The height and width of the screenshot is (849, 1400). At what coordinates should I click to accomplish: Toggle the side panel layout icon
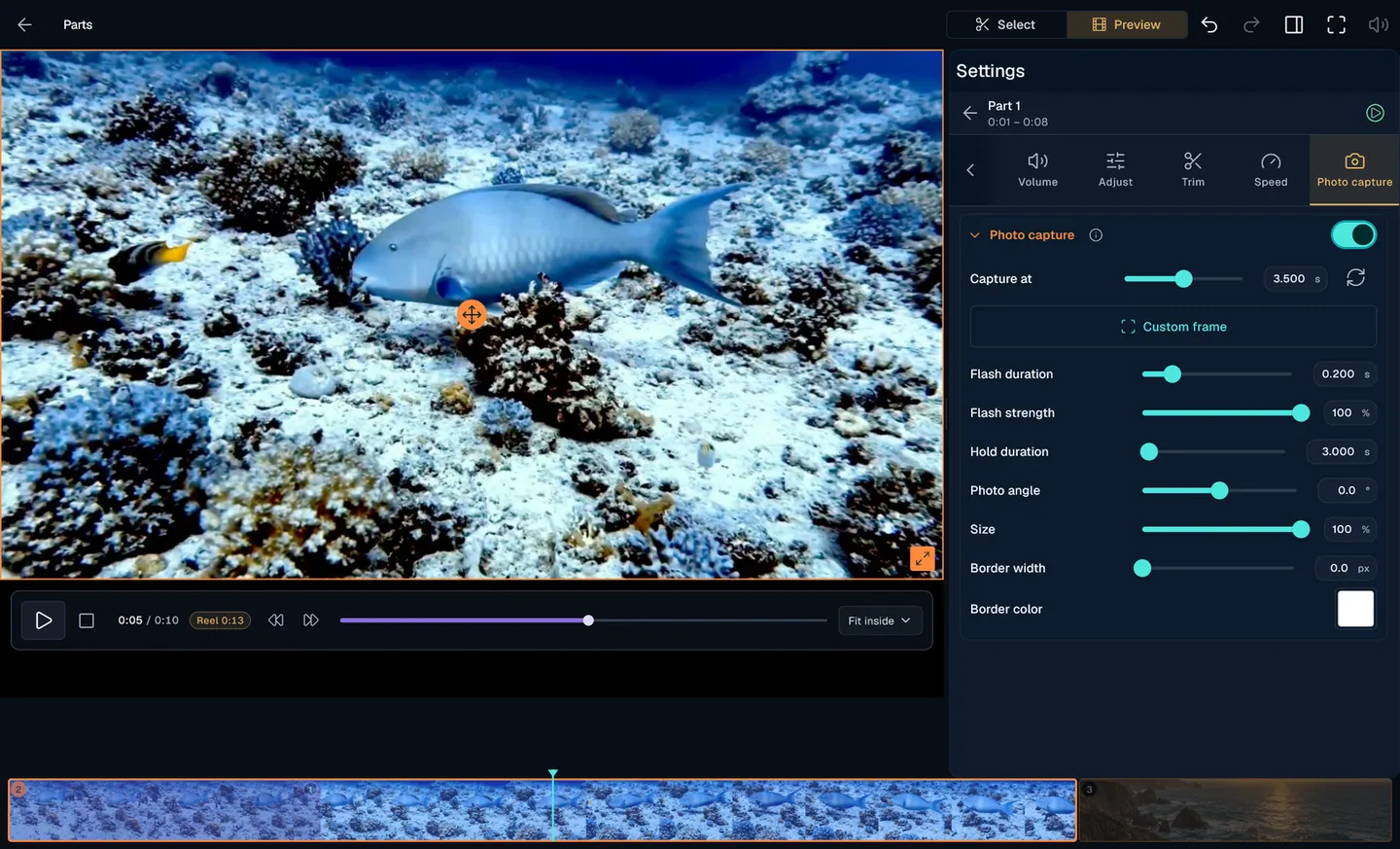[x=1294, y=24]
